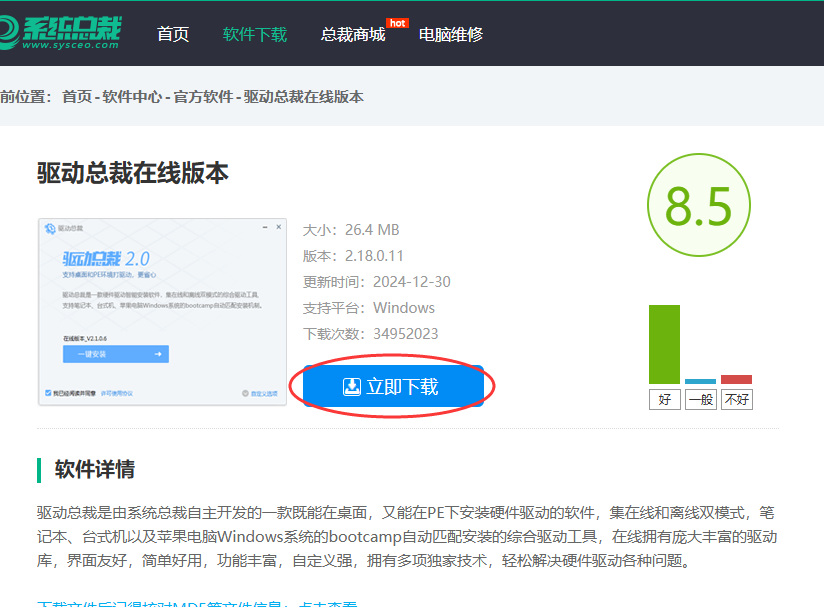Click the 自定义选项 gear icon in preview
Screen dimensions: 824x607
click(247, 394)
